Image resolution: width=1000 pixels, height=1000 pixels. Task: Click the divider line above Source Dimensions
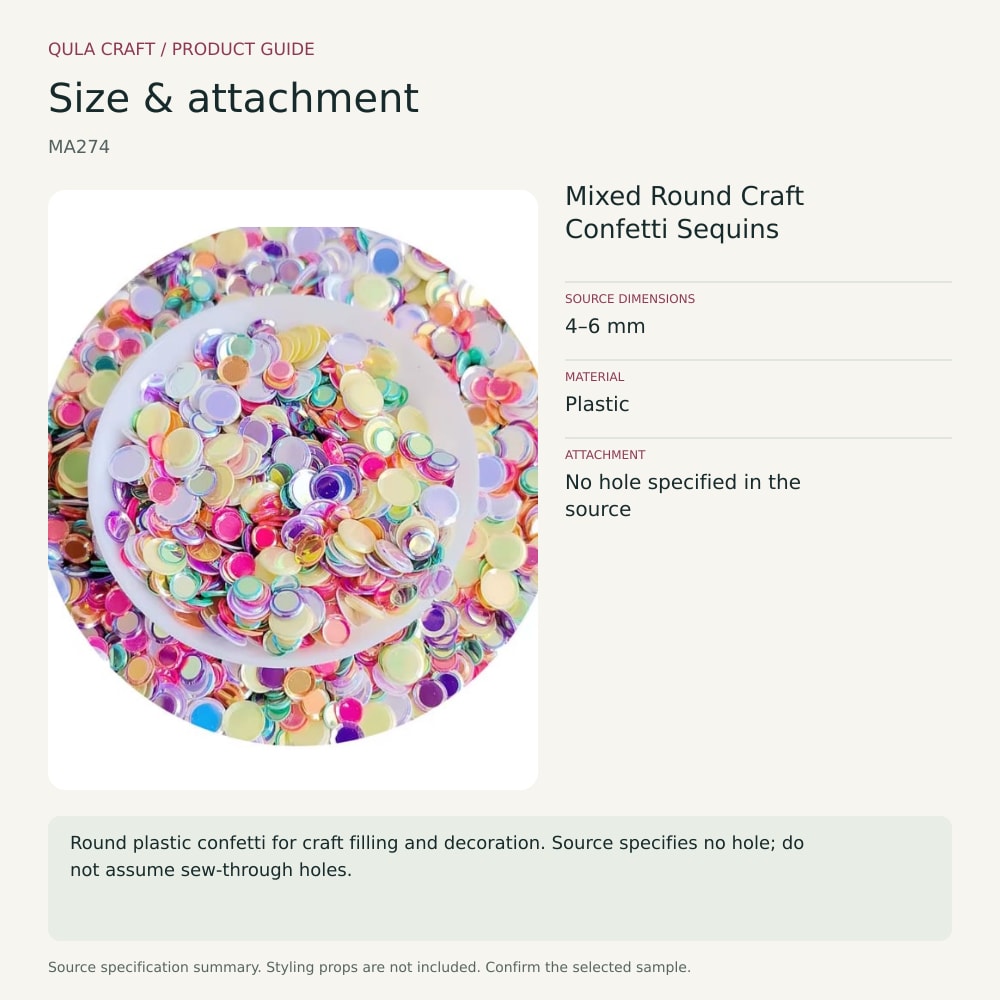click(758, 282)
